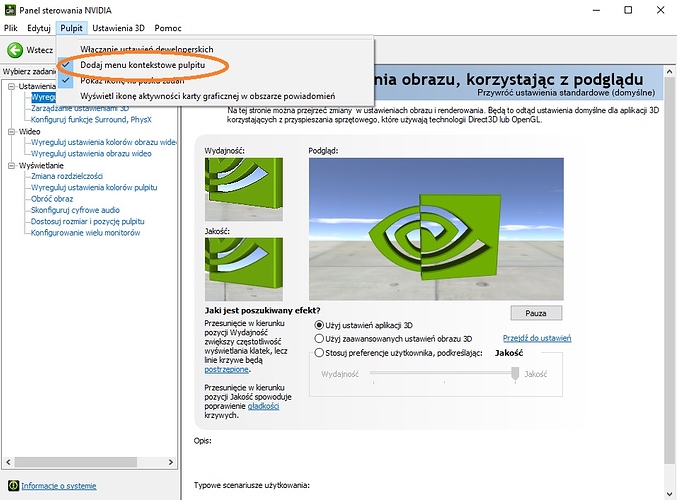Click the system info icon beside Informacje o systemie
This screenshot has height=500, width=677.
click(x=13, y=486)
